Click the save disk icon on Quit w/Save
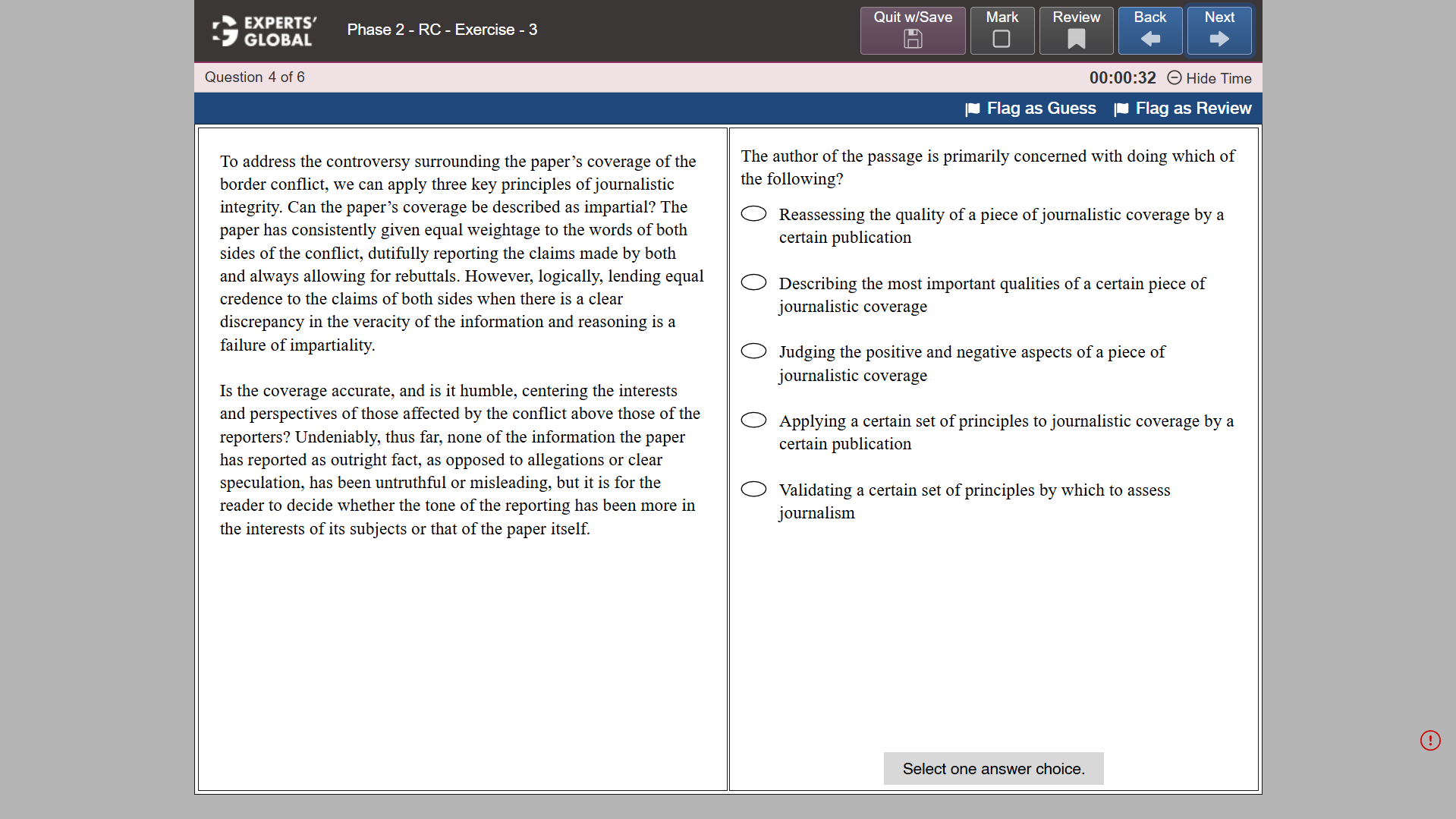This screenshot has width=1456, height=819. coord(912,39)
